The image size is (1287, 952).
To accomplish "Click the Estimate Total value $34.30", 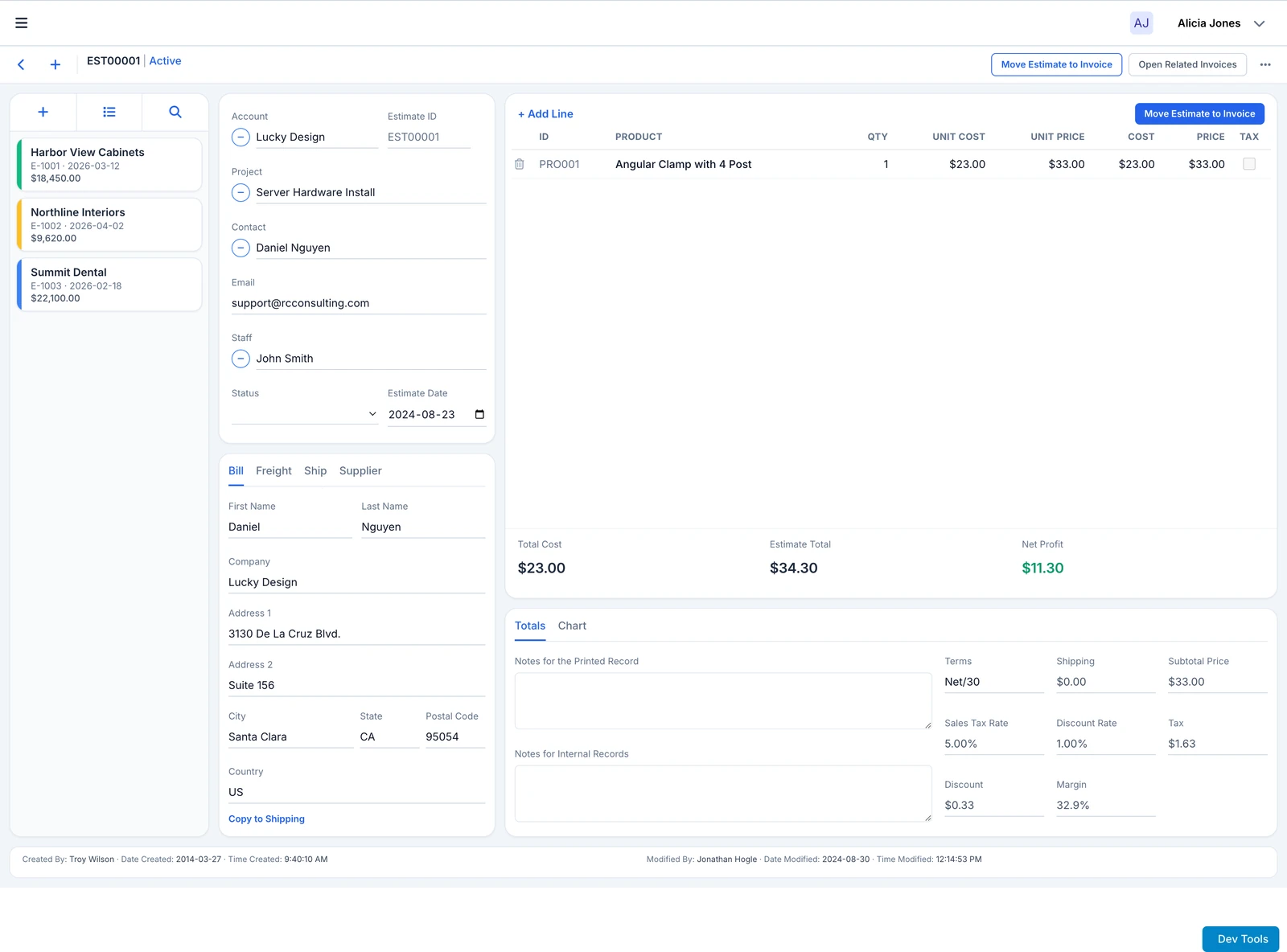I will click(793, 568).
